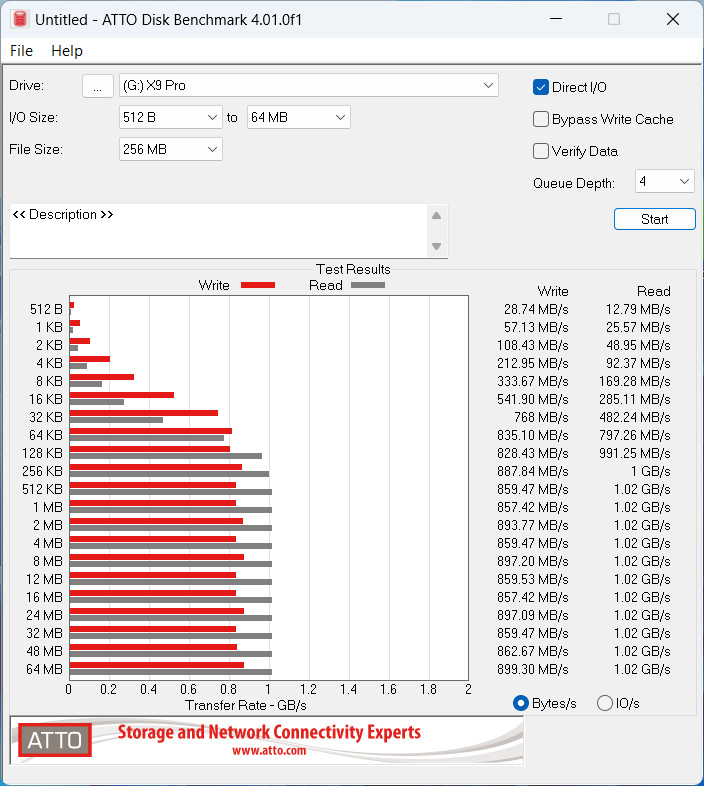Enable the Verify Data checkbox
Screen dimensions: 704x786
click(x=541, y=151)
